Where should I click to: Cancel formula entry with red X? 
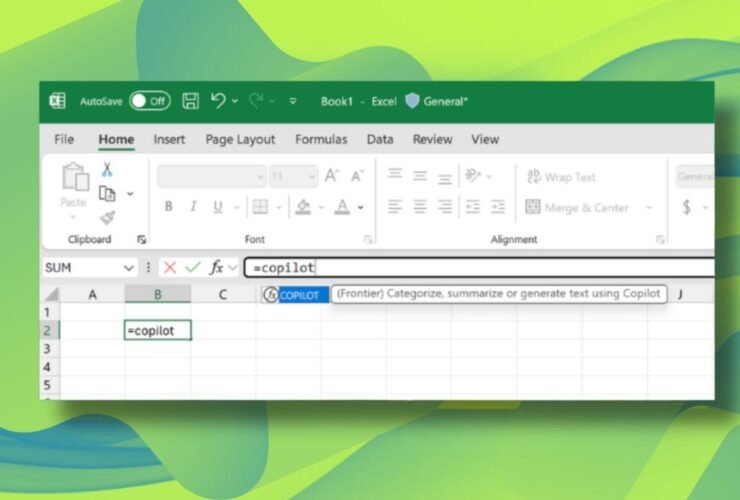[x=169, y=268]
